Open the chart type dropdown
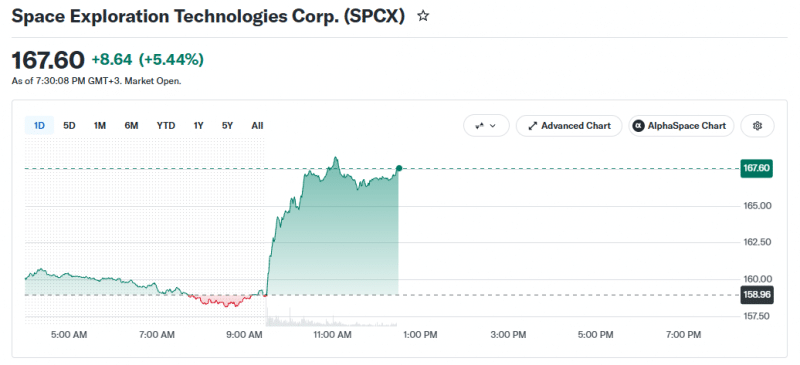The height and width of the screenshot is (365, 800). click(x=486, y=126)
